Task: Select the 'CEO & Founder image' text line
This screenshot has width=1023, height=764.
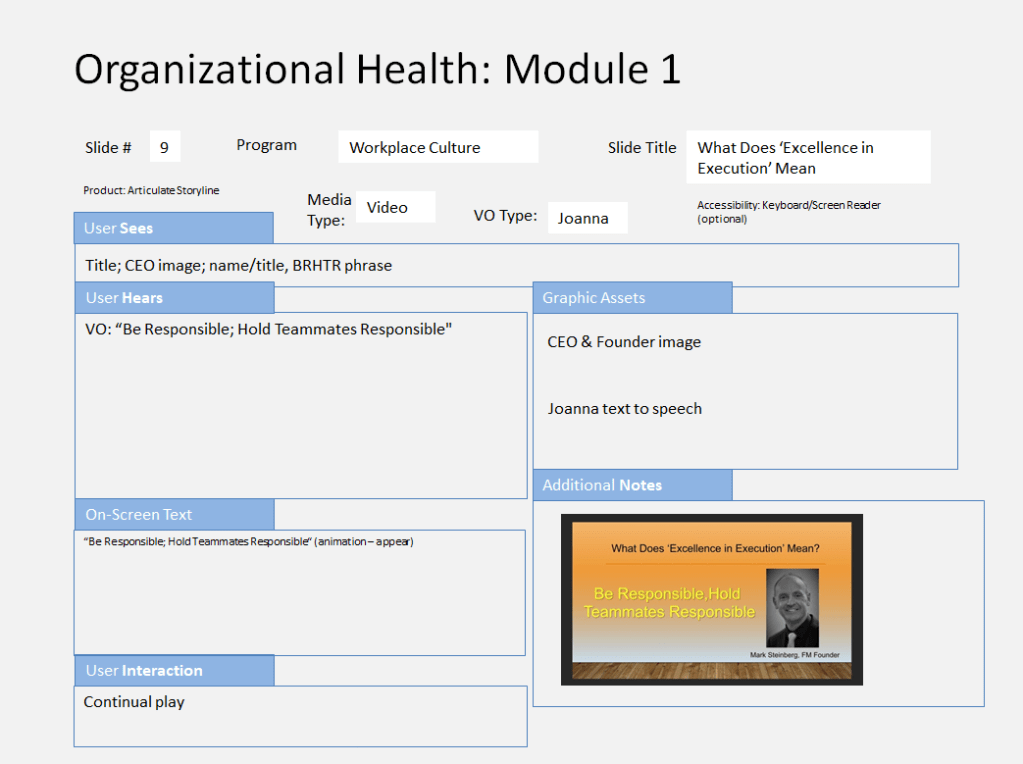Action: click(x=624, y=342)
